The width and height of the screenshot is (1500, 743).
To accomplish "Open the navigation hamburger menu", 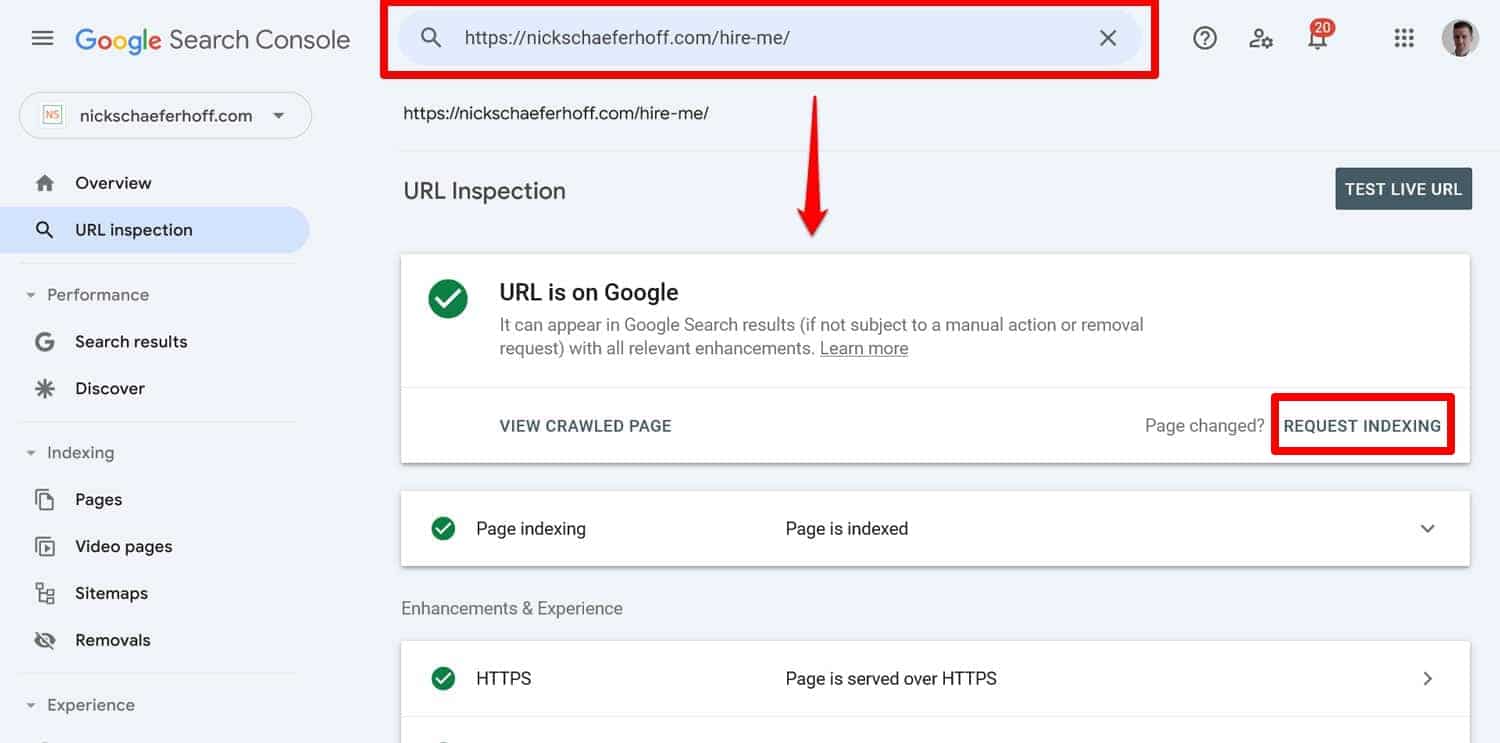I will click(x=42, y=38).
